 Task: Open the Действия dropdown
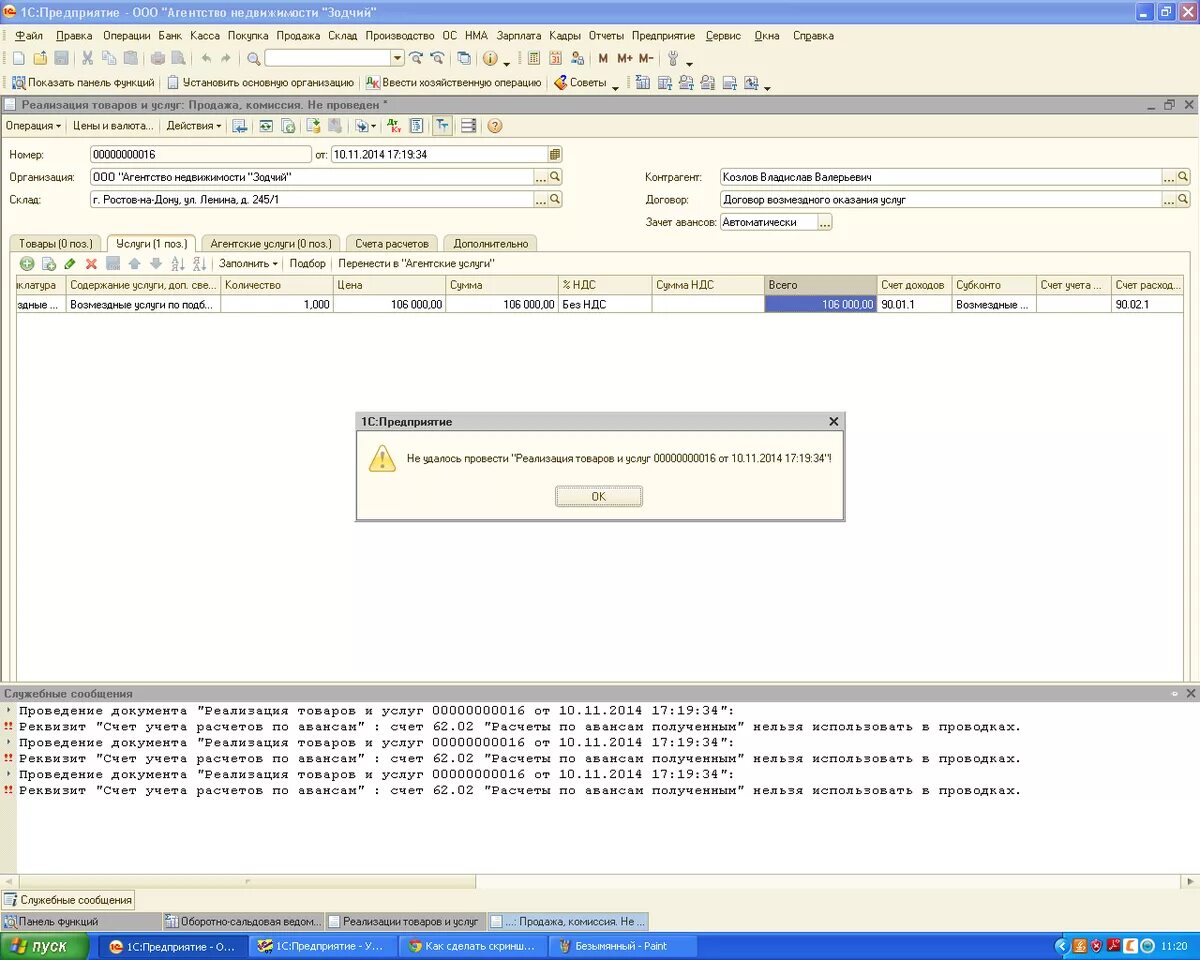point(194,126)
